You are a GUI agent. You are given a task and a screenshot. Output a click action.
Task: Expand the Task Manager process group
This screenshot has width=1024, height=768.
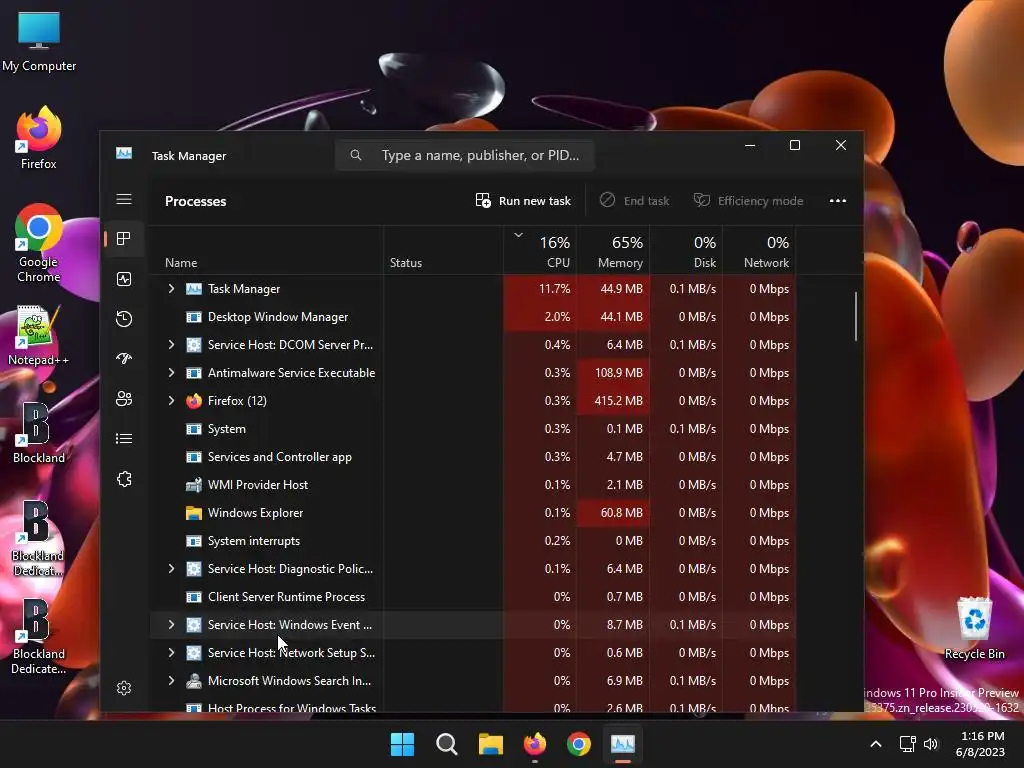[x=171, y=289]
